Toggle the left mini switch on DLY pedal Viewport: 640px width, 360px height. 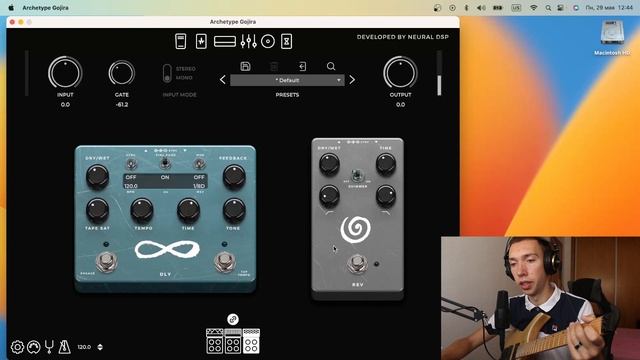tap(131, 164)
